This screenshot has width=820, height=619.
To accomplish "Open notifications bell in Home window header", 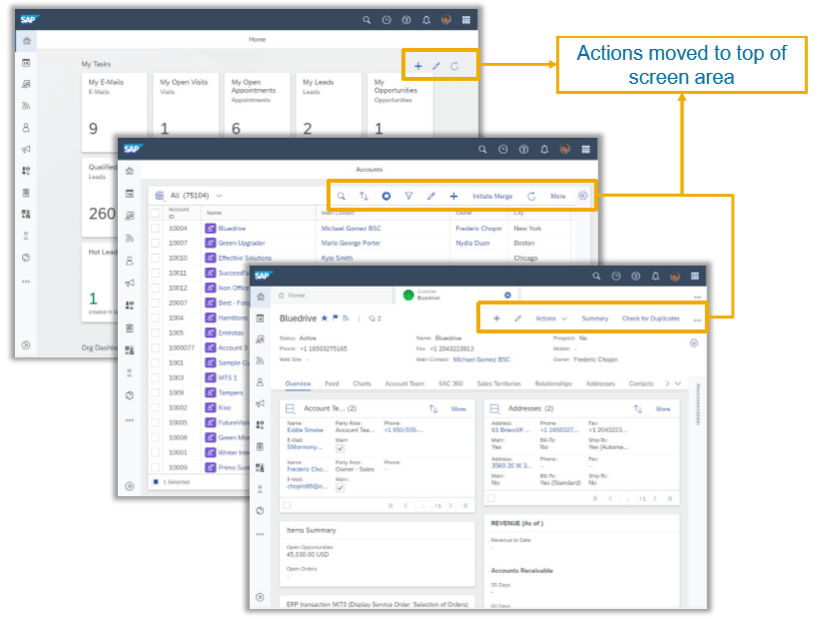I will (x=426, y=20).
